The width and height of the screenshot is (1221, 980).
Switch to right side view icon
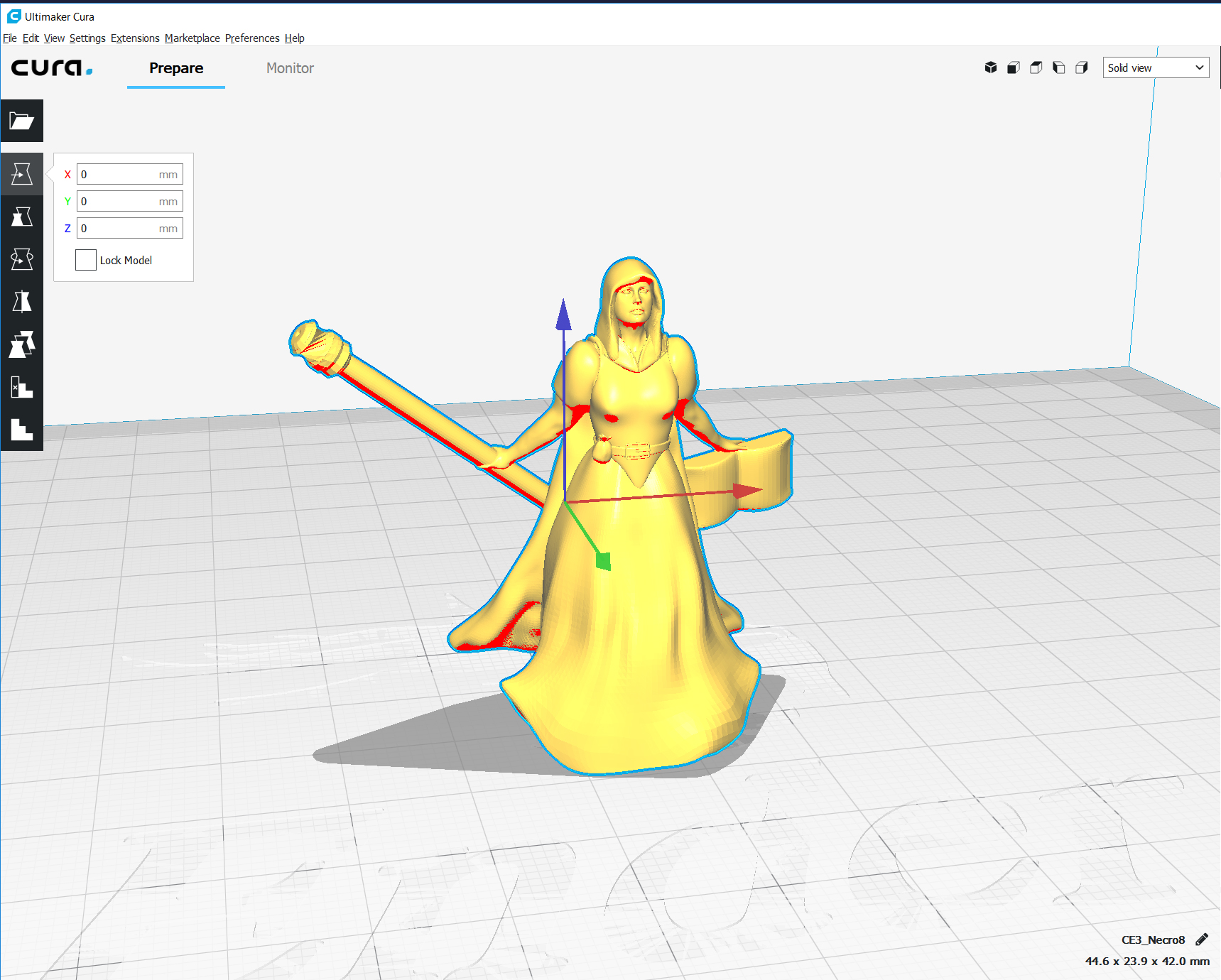[1082, 67]
